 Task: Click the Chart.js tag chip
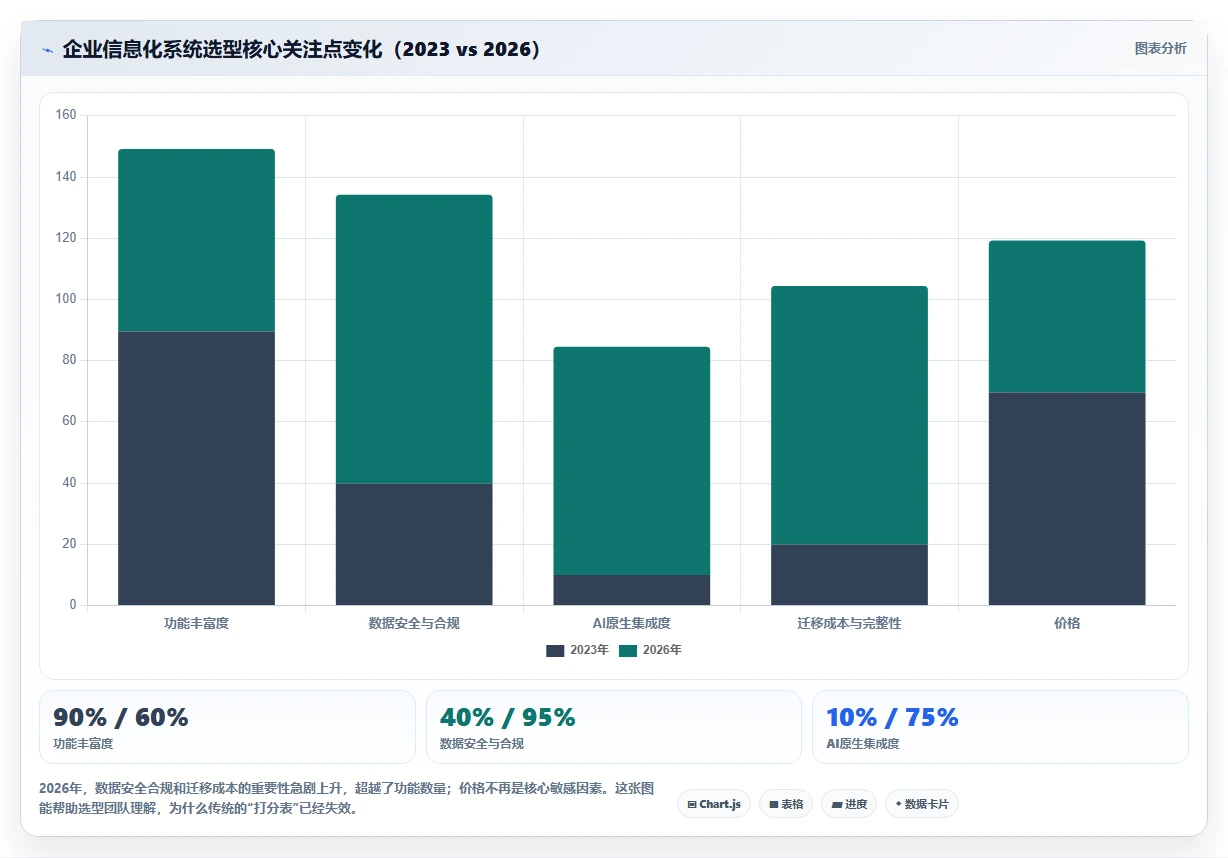click(x=714, y=804)
